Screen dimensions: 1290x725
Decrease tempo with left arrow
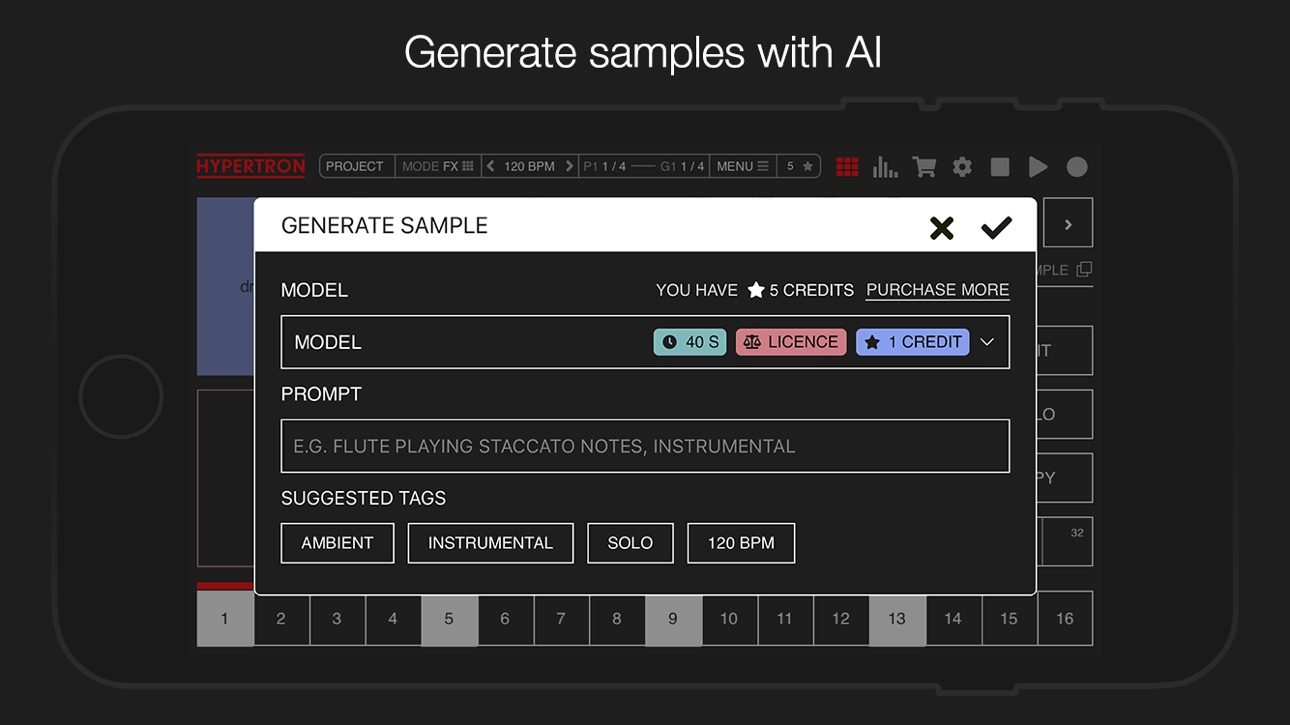pos(491,166)
